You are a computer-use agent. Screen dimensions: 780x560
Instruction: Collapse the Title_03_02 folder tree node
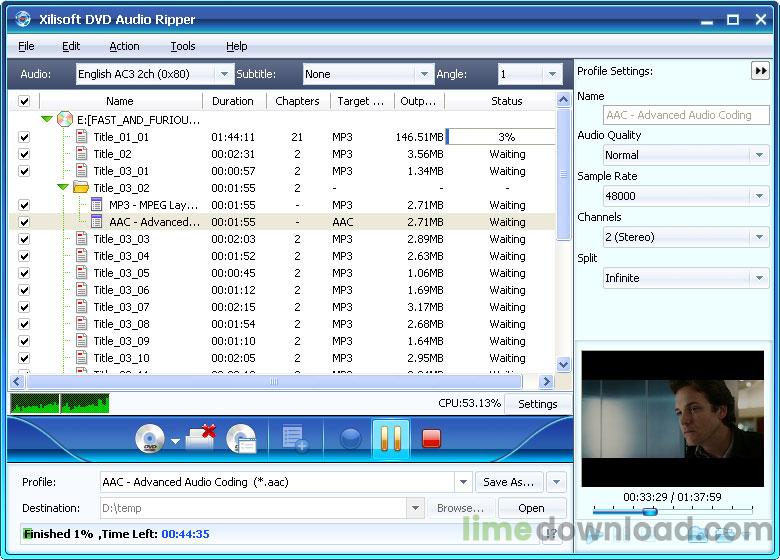coord(63,188)
